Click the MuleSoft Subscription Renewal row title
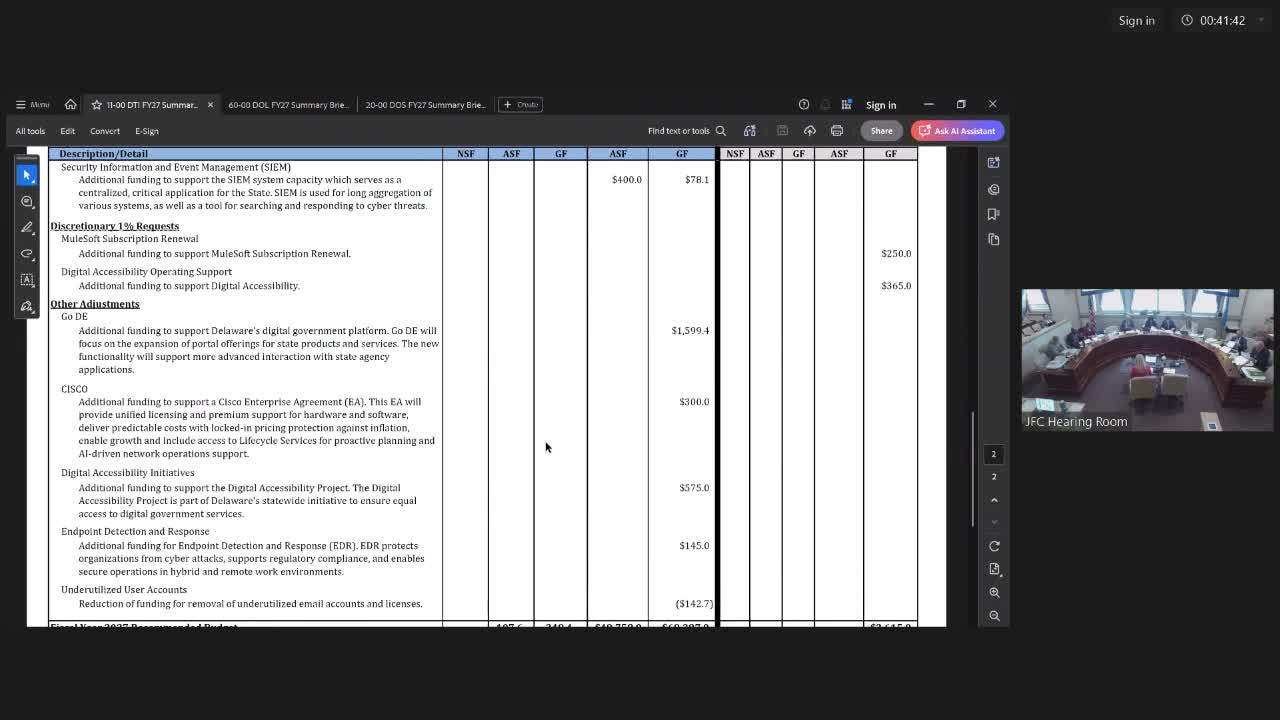Image resolution: width=1280 pixels, height=720 pixels. (x=130, y=239)
